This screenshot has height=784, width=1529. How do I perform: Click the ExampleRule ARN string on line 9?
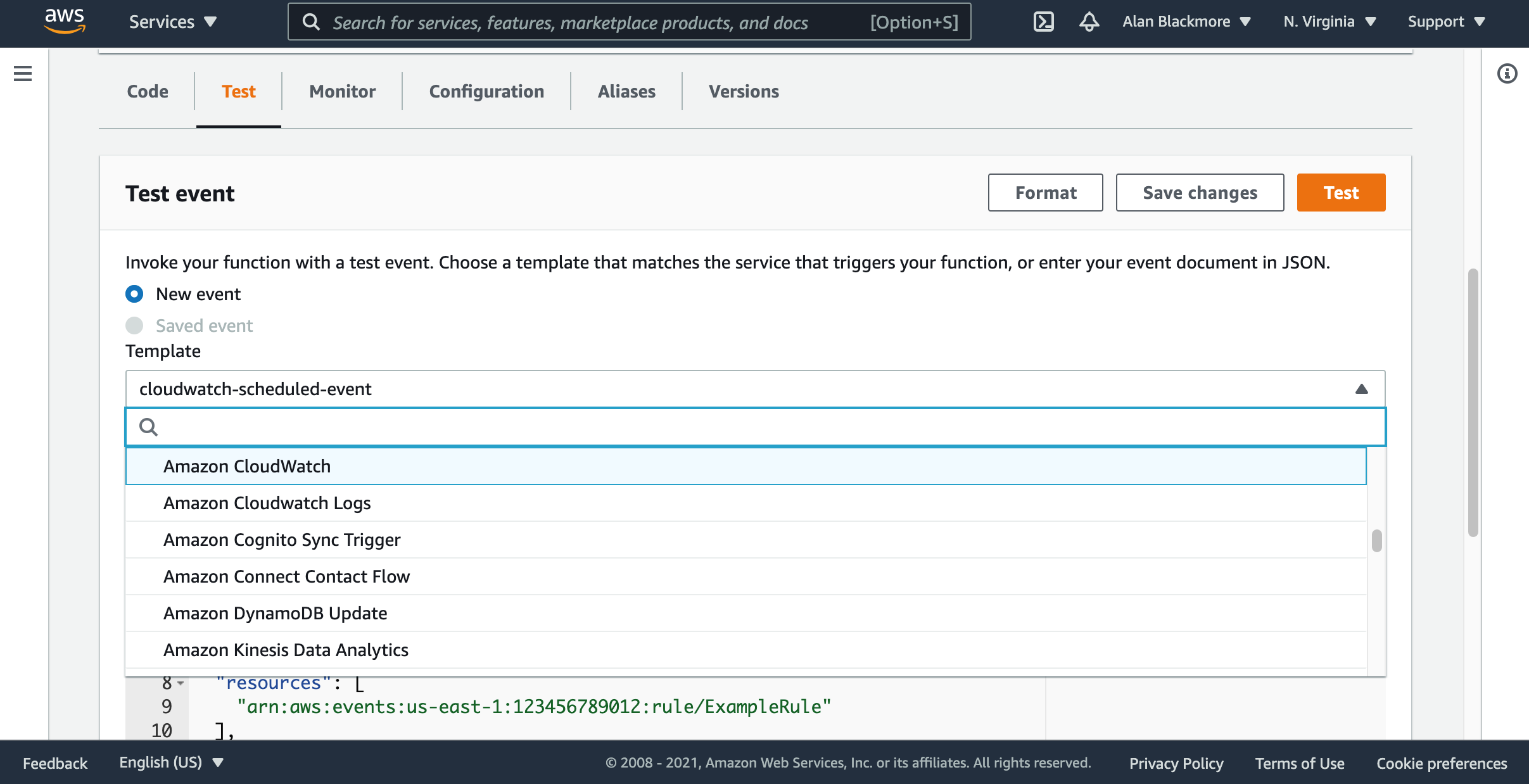533,707
